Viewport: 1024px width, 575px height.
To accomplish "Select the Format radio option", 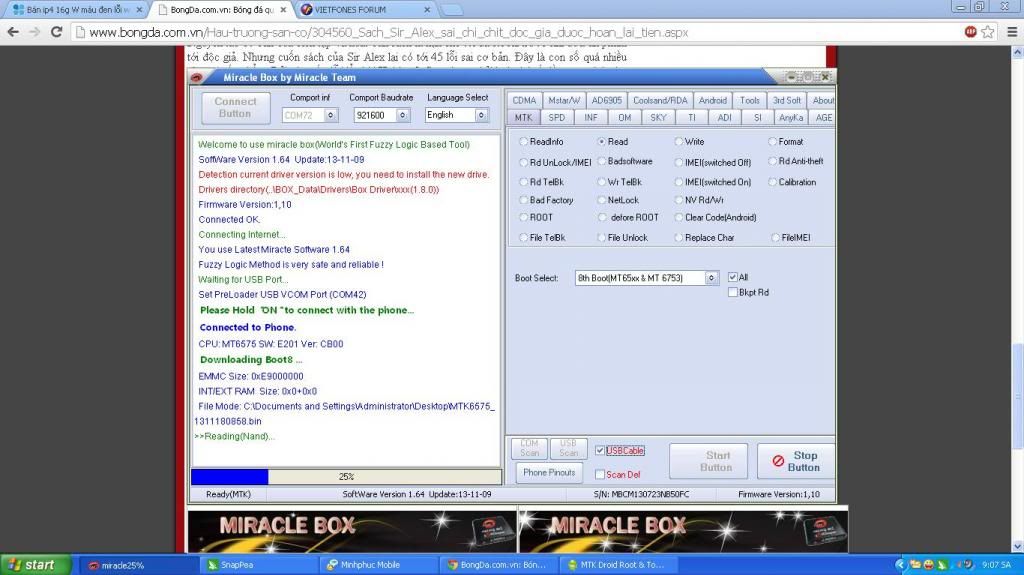I will 773,142.
